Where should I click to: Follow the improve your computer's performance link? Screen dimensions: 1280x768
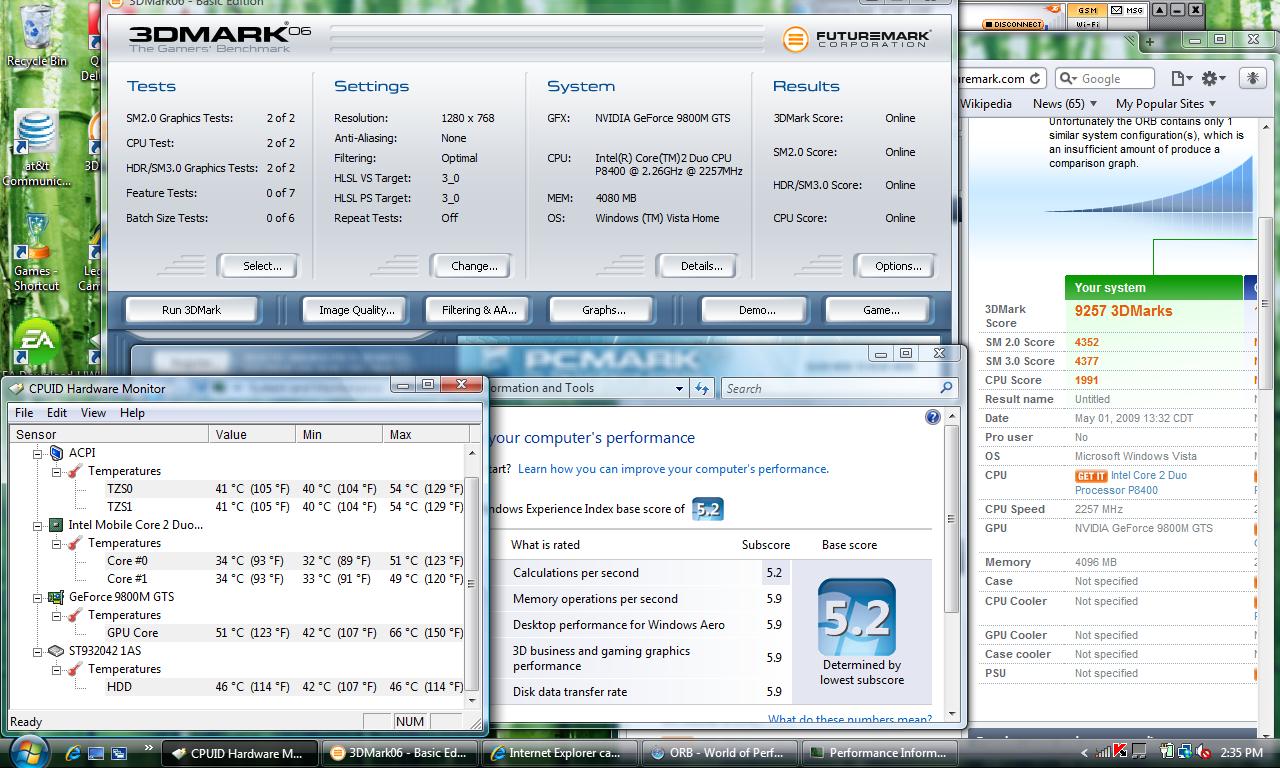[x=673, y=469]
